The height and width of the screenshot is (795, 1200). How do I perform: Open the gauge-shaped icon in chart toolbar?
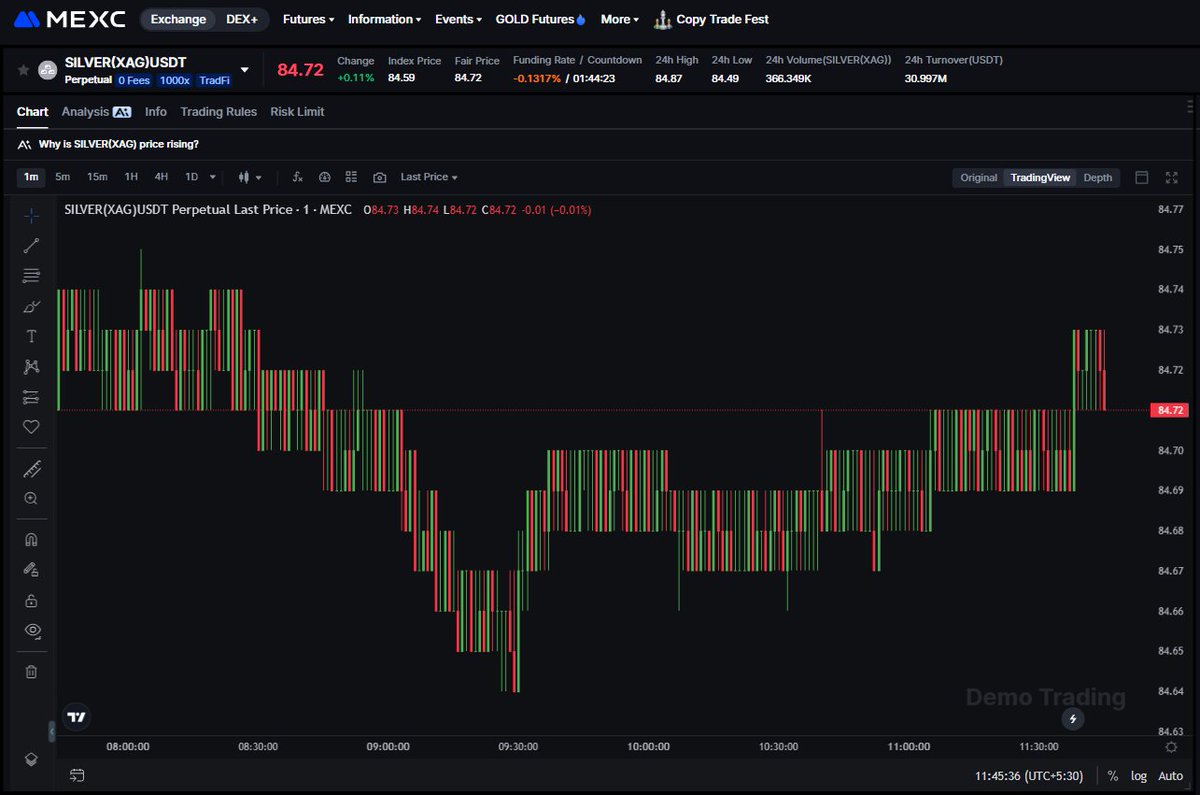[325, 177]
